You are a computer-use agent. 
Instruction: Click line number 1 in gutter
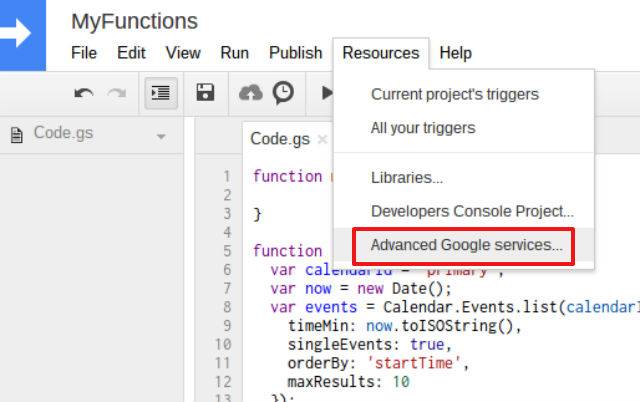(x=227, y=176)
